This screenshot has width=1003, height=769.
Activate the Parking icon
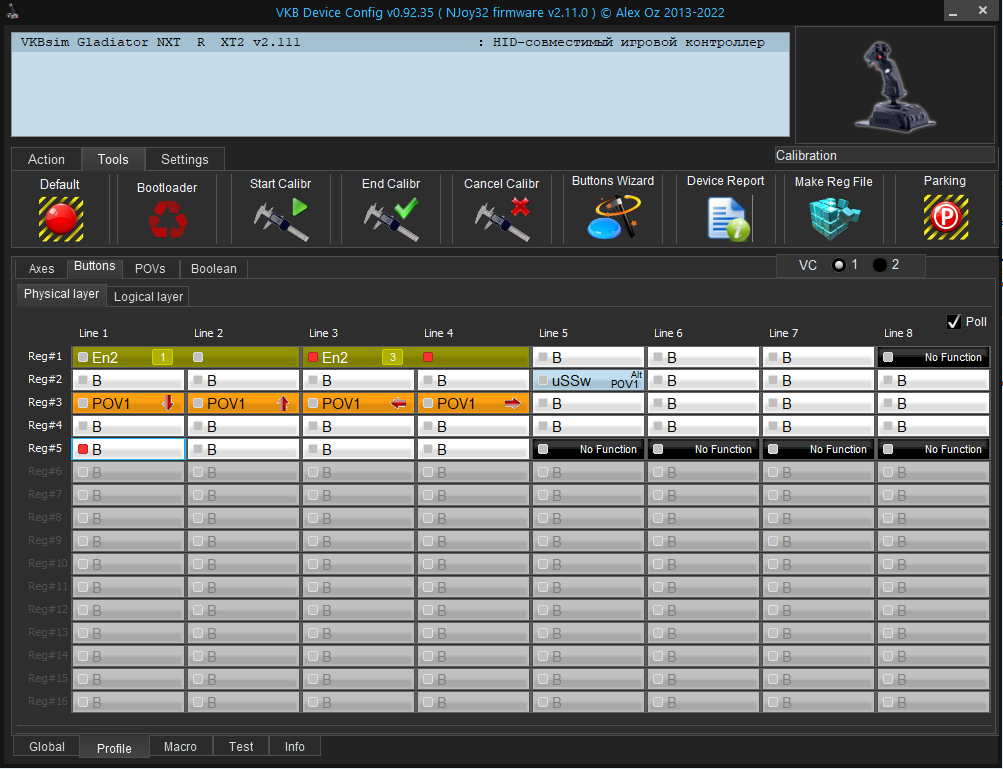tap(944, 217)
